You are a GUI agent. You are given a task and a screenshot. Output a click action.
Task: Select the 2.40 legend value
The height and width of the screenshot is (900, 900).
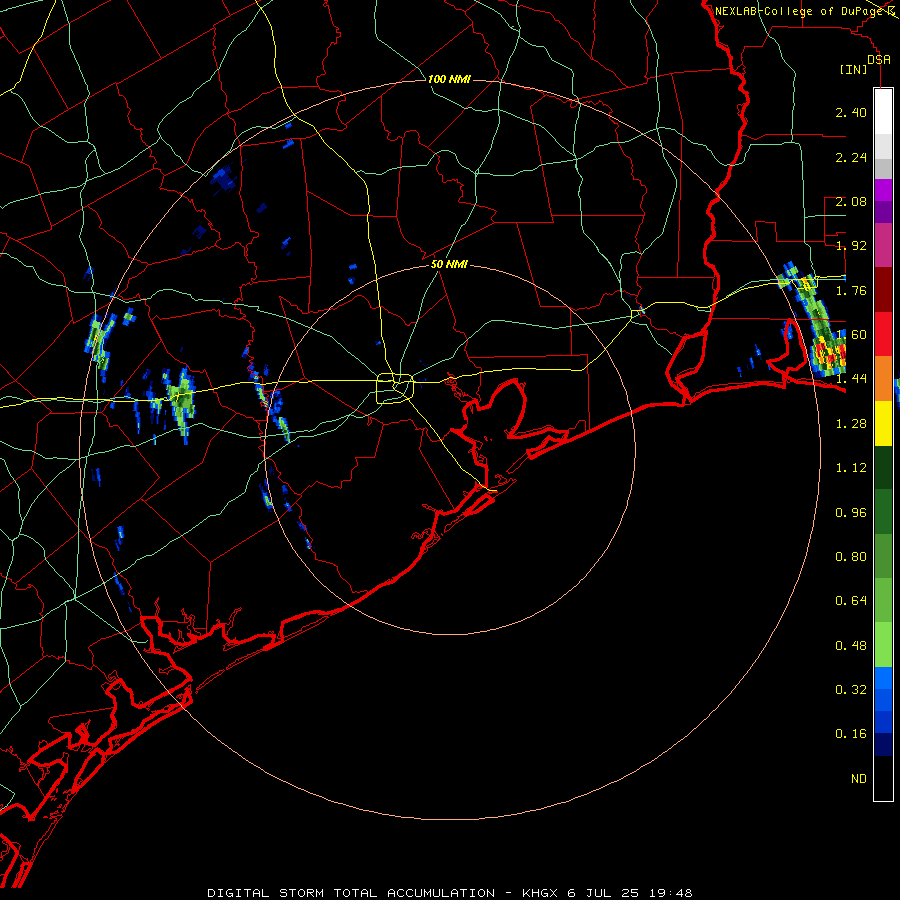click(x=851, y=112)
